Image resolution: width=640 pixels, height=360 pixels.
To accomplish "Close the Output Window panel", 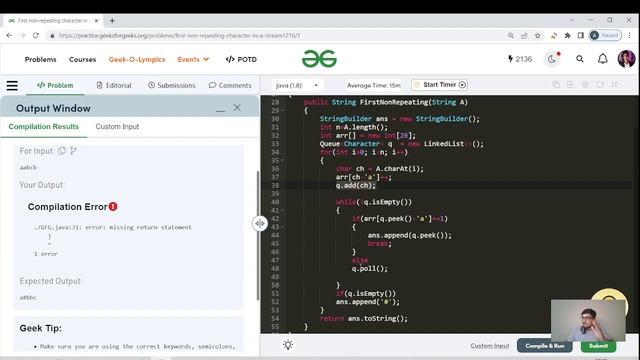I will tap(237, 108).
